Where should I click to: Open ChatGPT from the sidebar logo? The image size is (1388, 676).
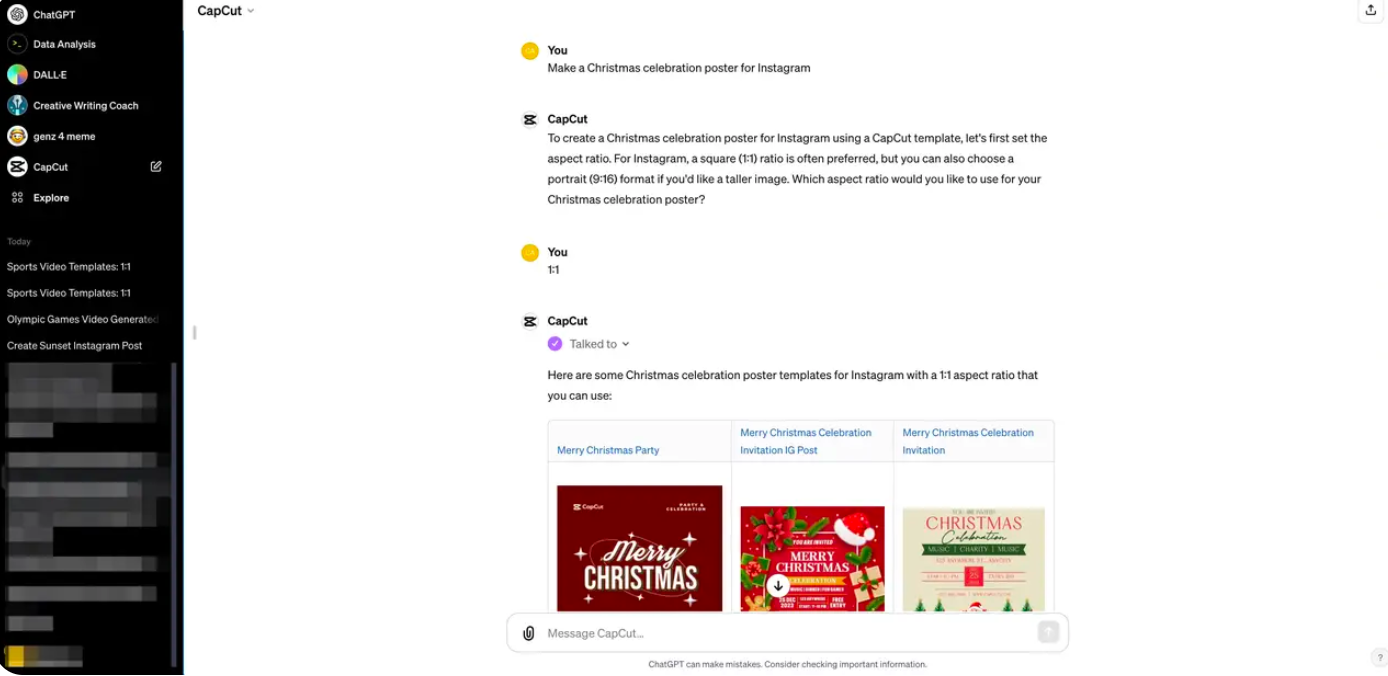[17, 14]
